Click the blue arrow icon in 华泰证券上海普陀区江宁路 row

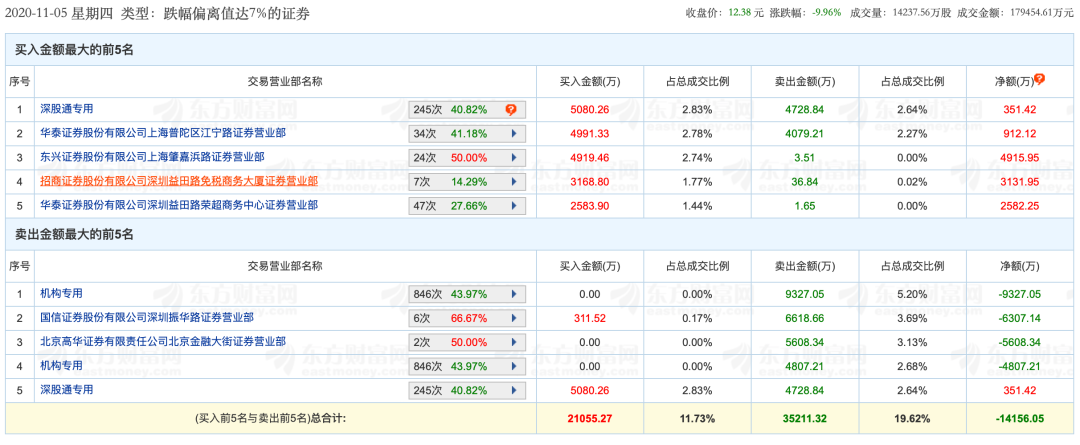(x=514, y=133)
